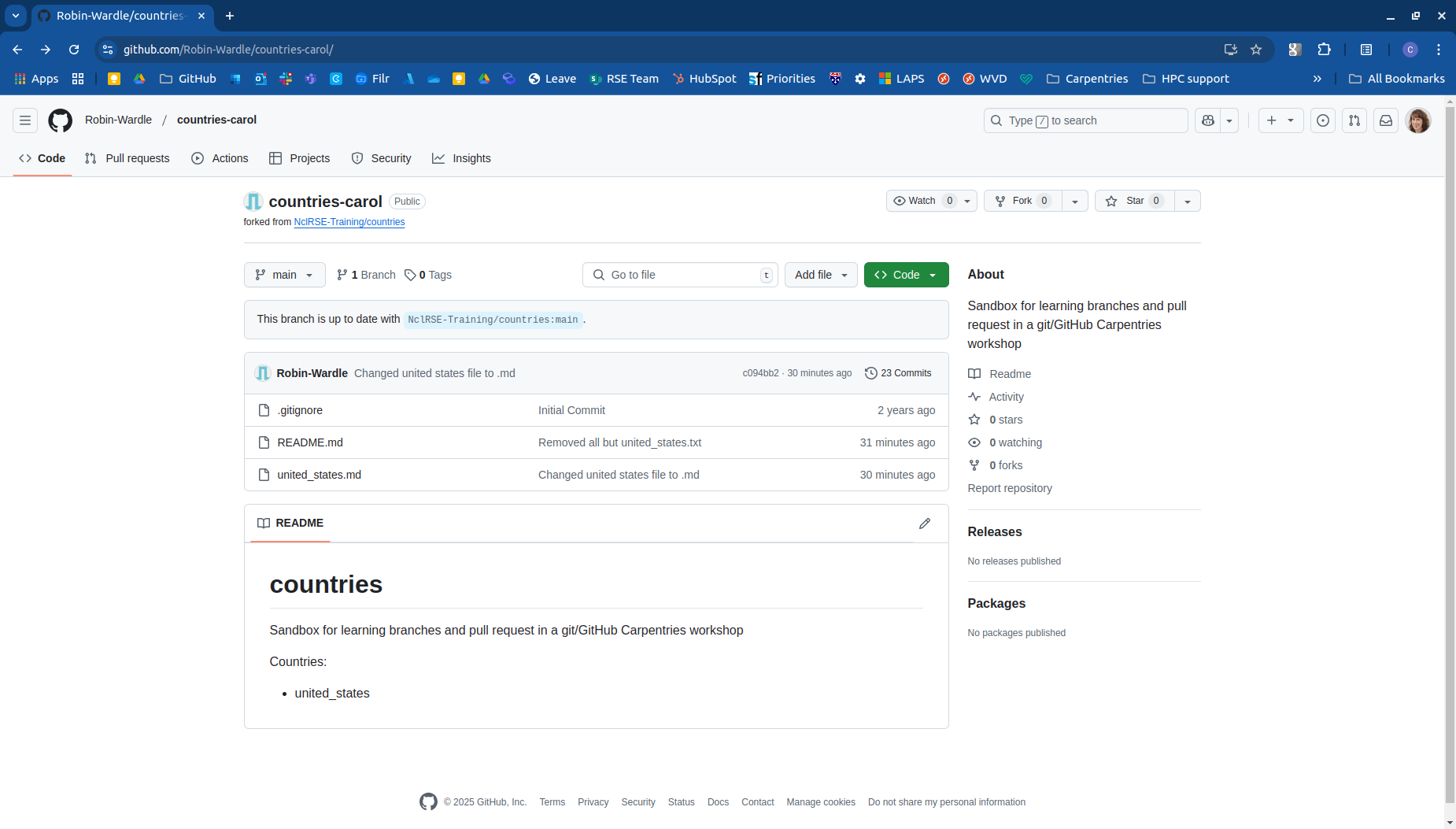The height and width of the screenshot is (829, 1456).
Task: Bookmark this page via the address bar star
Action: 1255,49
